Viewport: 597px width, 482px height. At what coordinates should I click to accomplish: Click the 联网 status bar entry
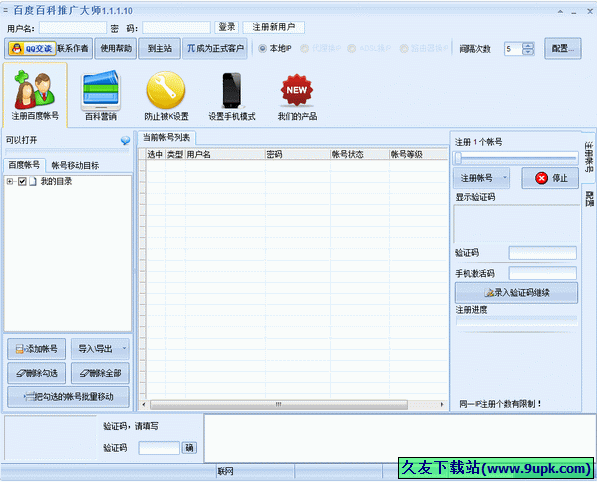(x=225, y=471)
